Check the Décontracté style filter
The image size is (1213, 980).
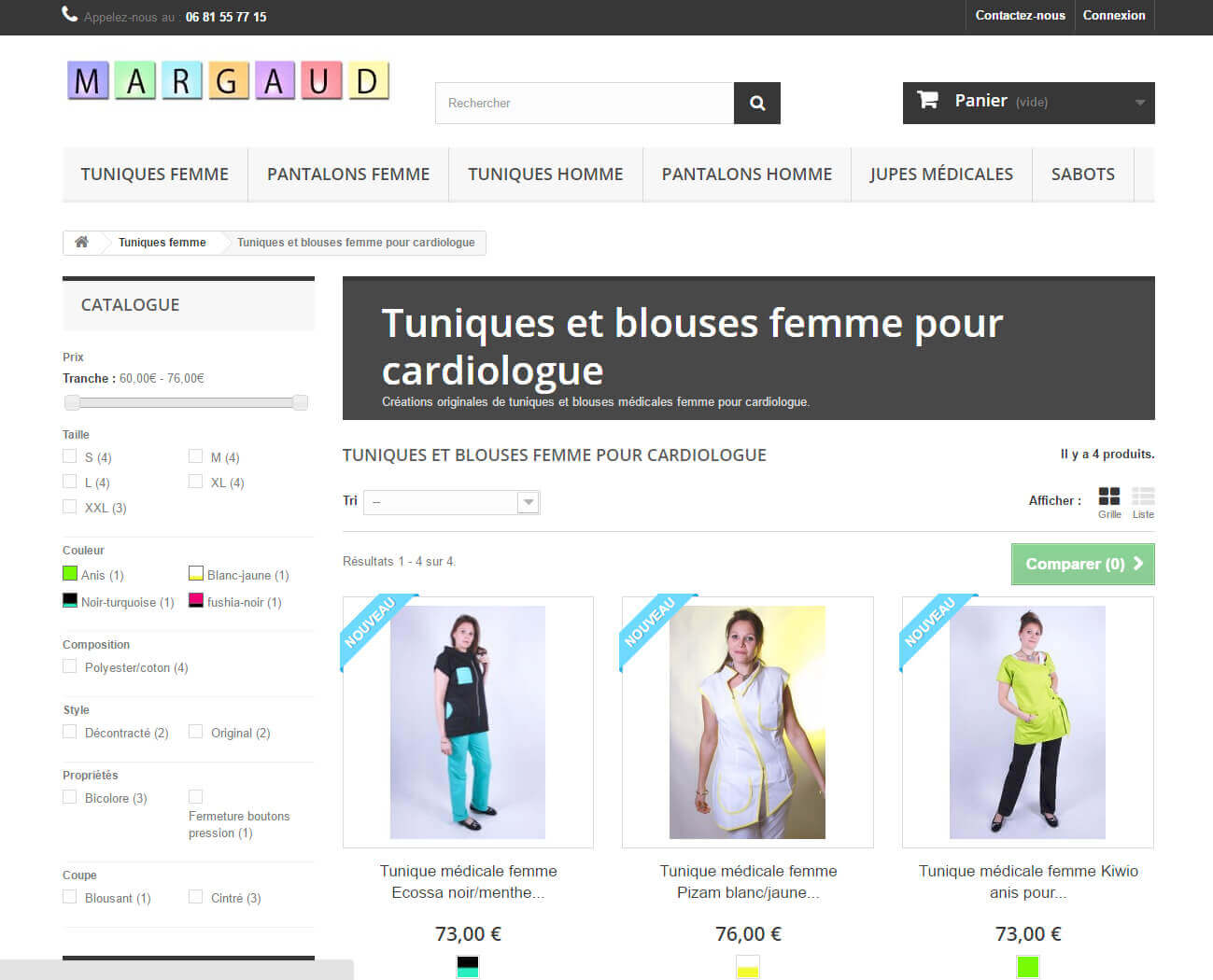tap(70, 732)
